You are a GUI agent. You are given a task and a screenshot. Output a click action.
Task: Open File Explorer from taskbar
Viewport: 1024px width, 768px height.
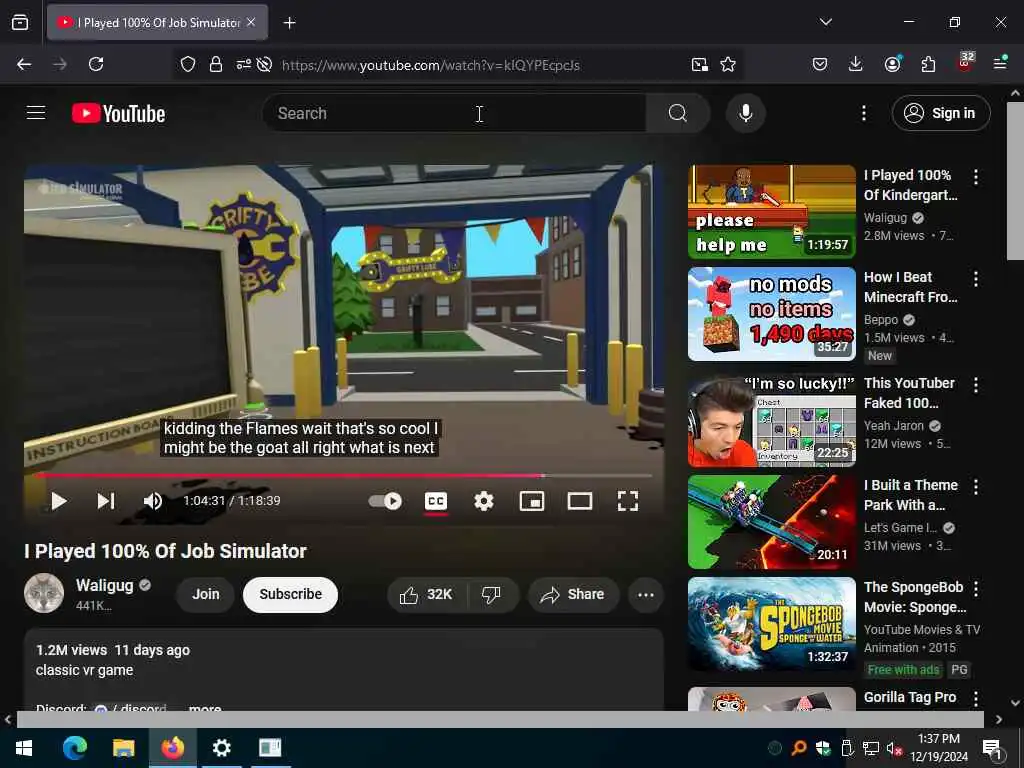(123, 748)
